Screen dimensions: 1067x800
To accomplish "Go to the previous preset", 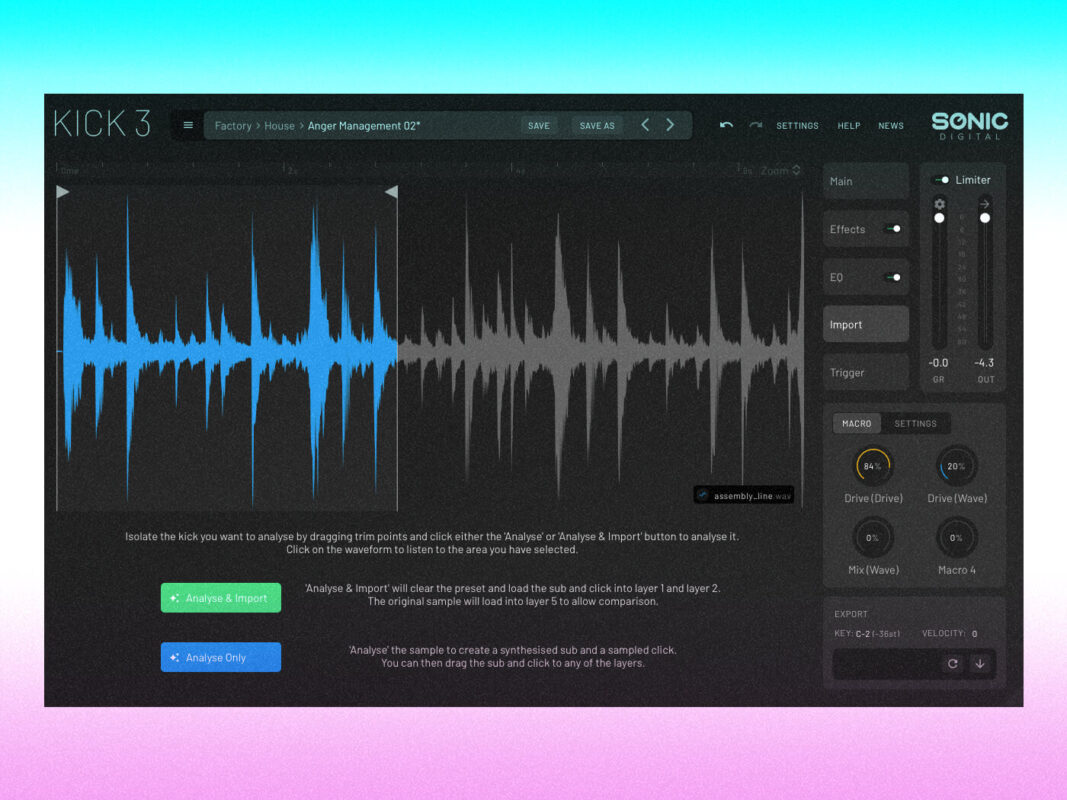I will click(x=645, y=125).
